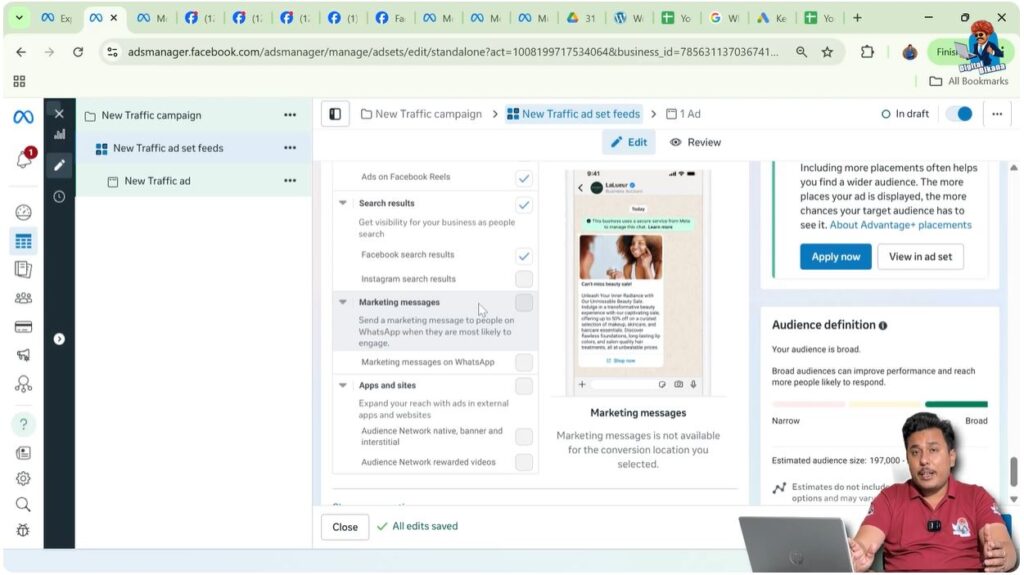Switch to Edit tab
The image size is (1024, 575).
pyautogui.click(x=628, y=142)
